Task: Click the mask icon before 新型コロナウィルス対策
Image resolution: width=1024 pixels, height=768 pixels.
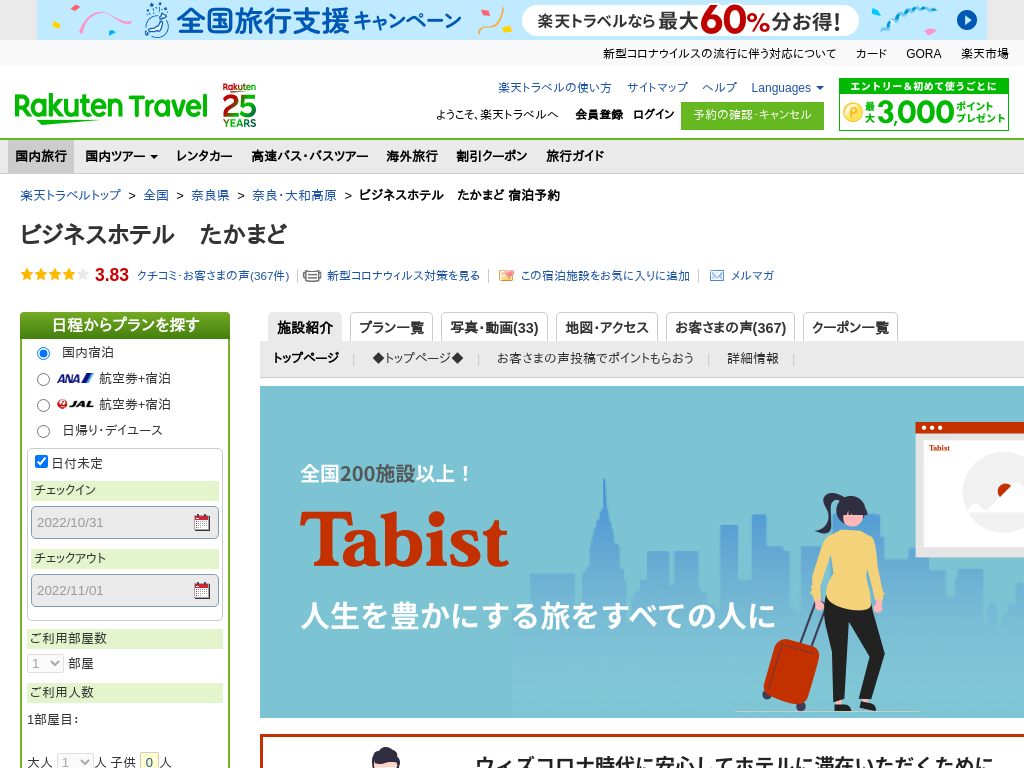Action: pyautogui.click(x=312, y=276)
